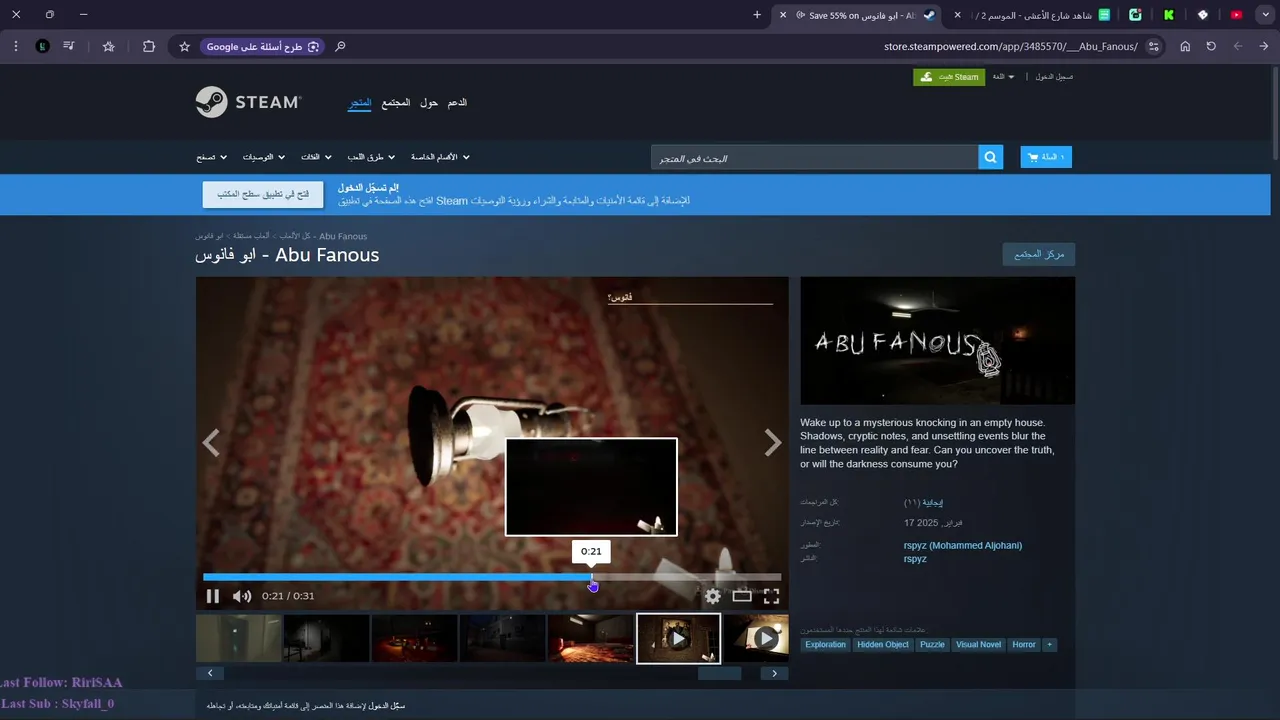Image resolution: width=1280 pixels, height=720 pixels.
Task: Open publisher rspyz link
Action: 915,559
